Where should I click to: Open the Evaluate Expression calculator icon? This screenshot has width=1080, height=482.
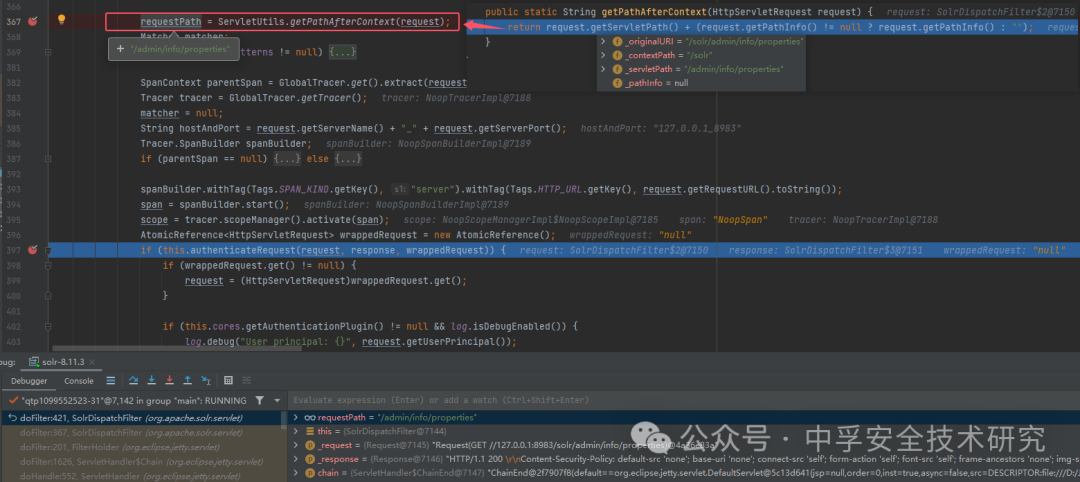[229, 380]
